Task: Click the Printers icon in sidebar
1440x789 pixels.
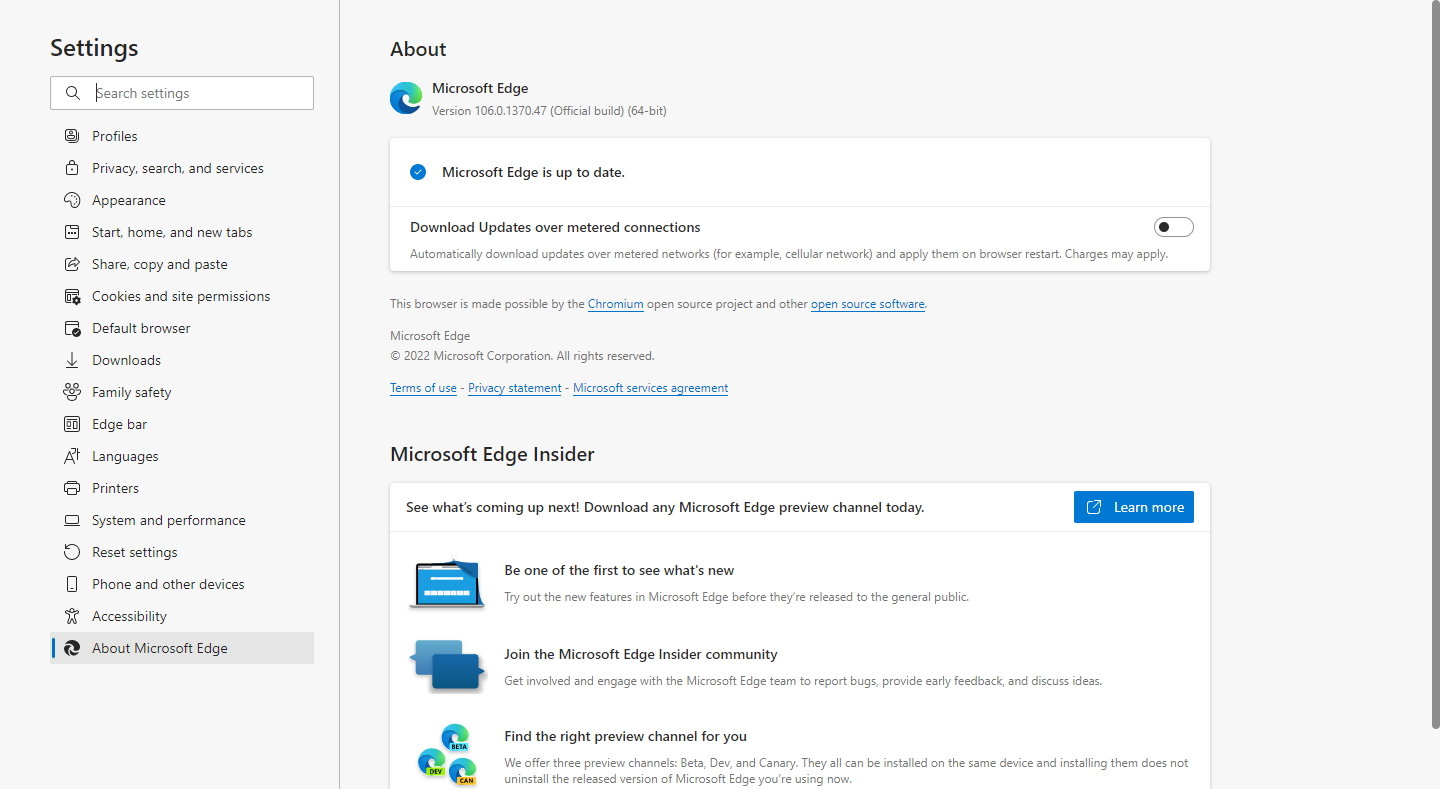Action: [71, 487]
